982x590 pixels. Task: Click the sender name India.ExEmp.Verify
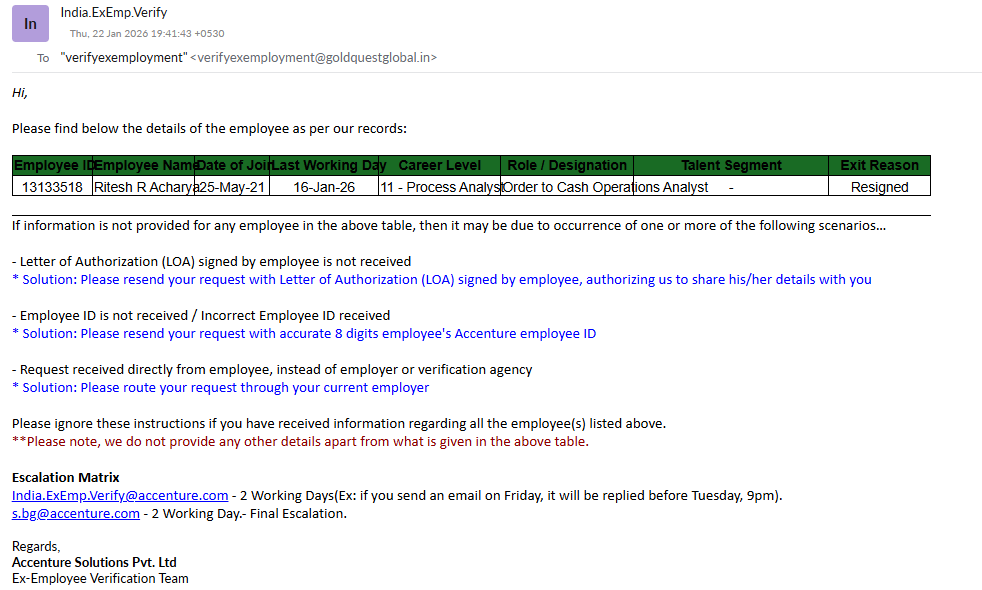coord(114,13)
